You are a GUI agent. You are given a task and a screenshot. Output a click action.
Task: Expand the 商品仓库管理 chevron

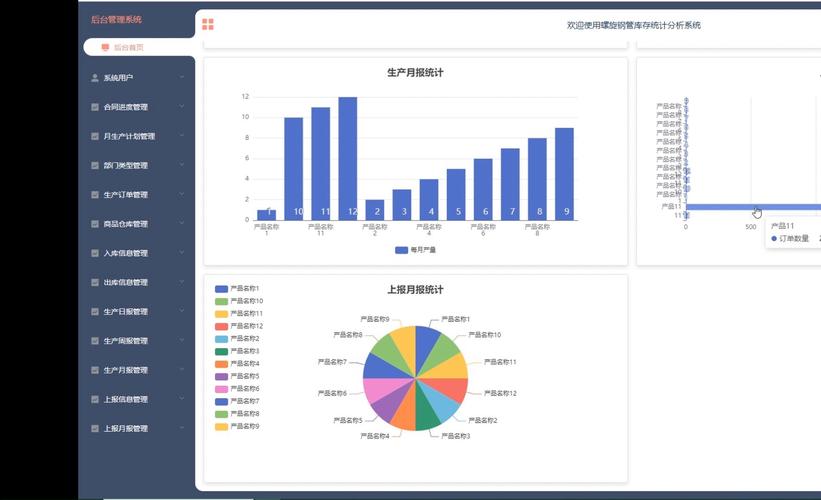tap(182, 224)
